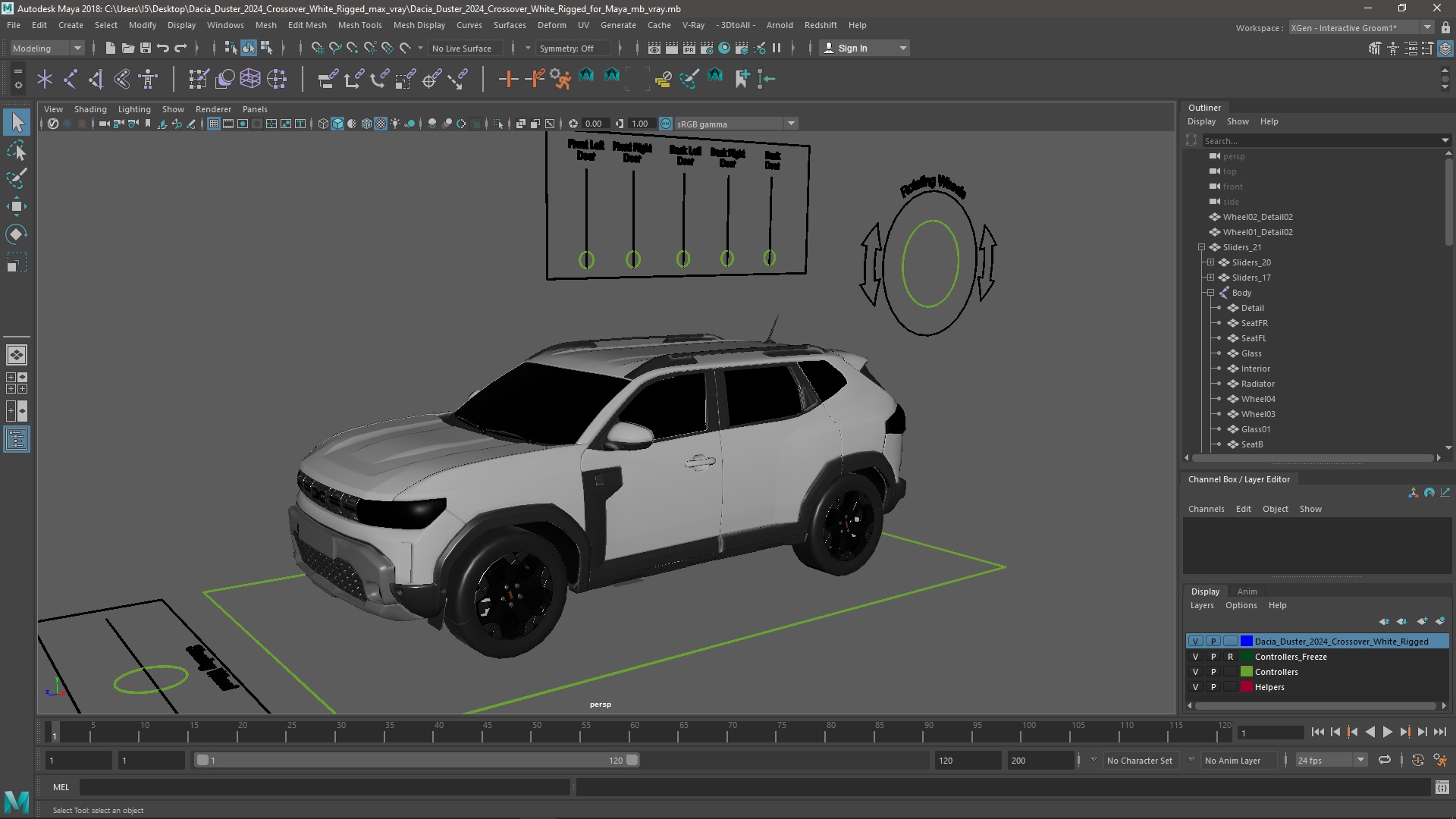Viewport: 1456px width, 819px height.
Task: Collapse the Body node in the Outliner
Action: 1210,293
